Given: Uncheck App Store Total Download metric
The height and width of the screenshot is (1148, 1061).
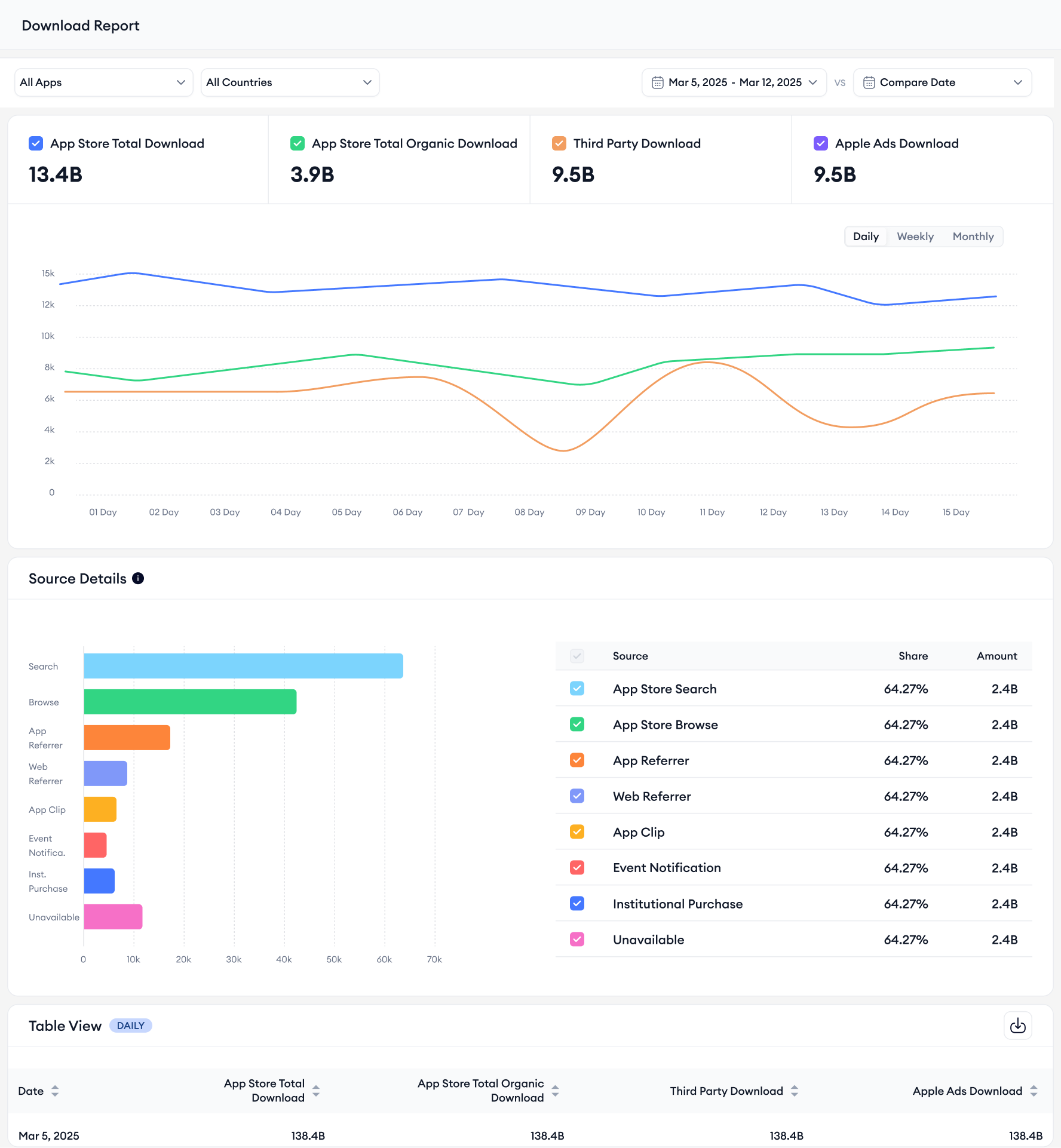Looking at the screenshot, I should pyautogui.click(x=36, y=143).
